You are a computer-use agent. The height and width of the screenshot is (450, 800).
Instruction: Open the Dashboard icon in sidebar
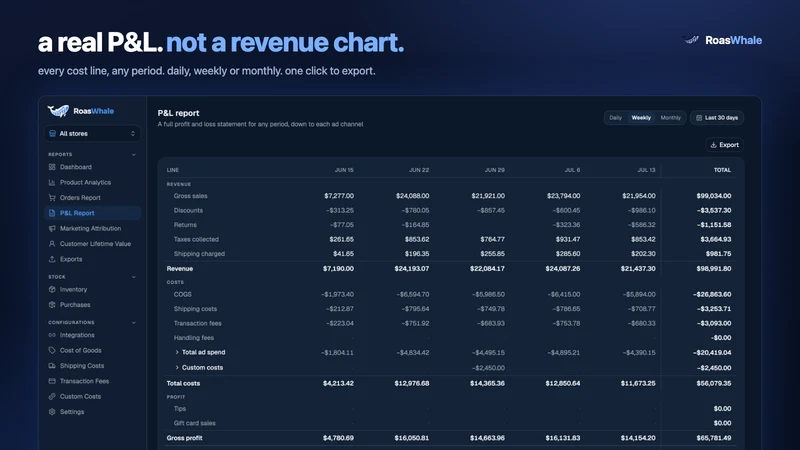[x=52, y=167]
